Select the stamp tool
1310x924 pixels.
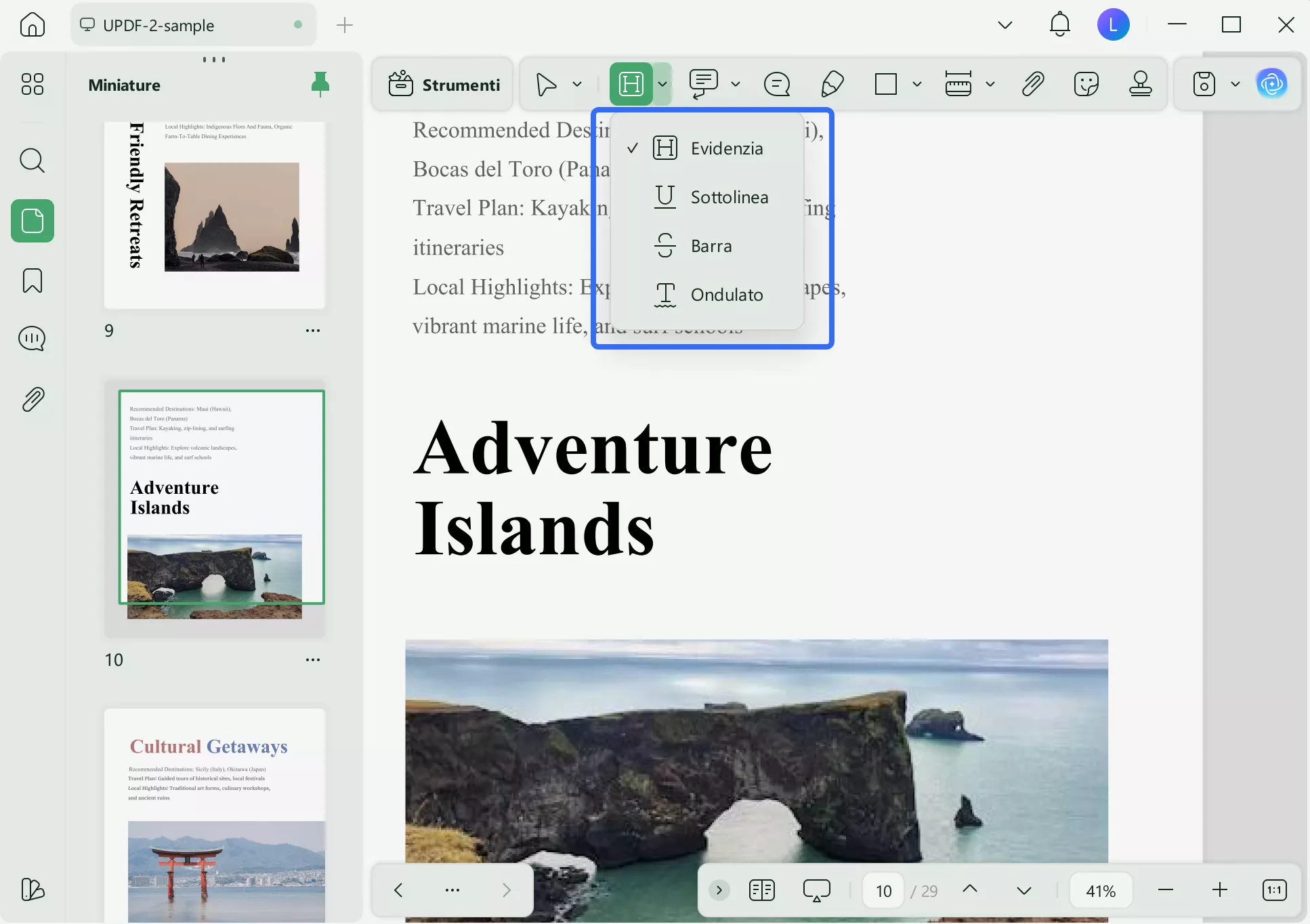tap(1140, 84)
